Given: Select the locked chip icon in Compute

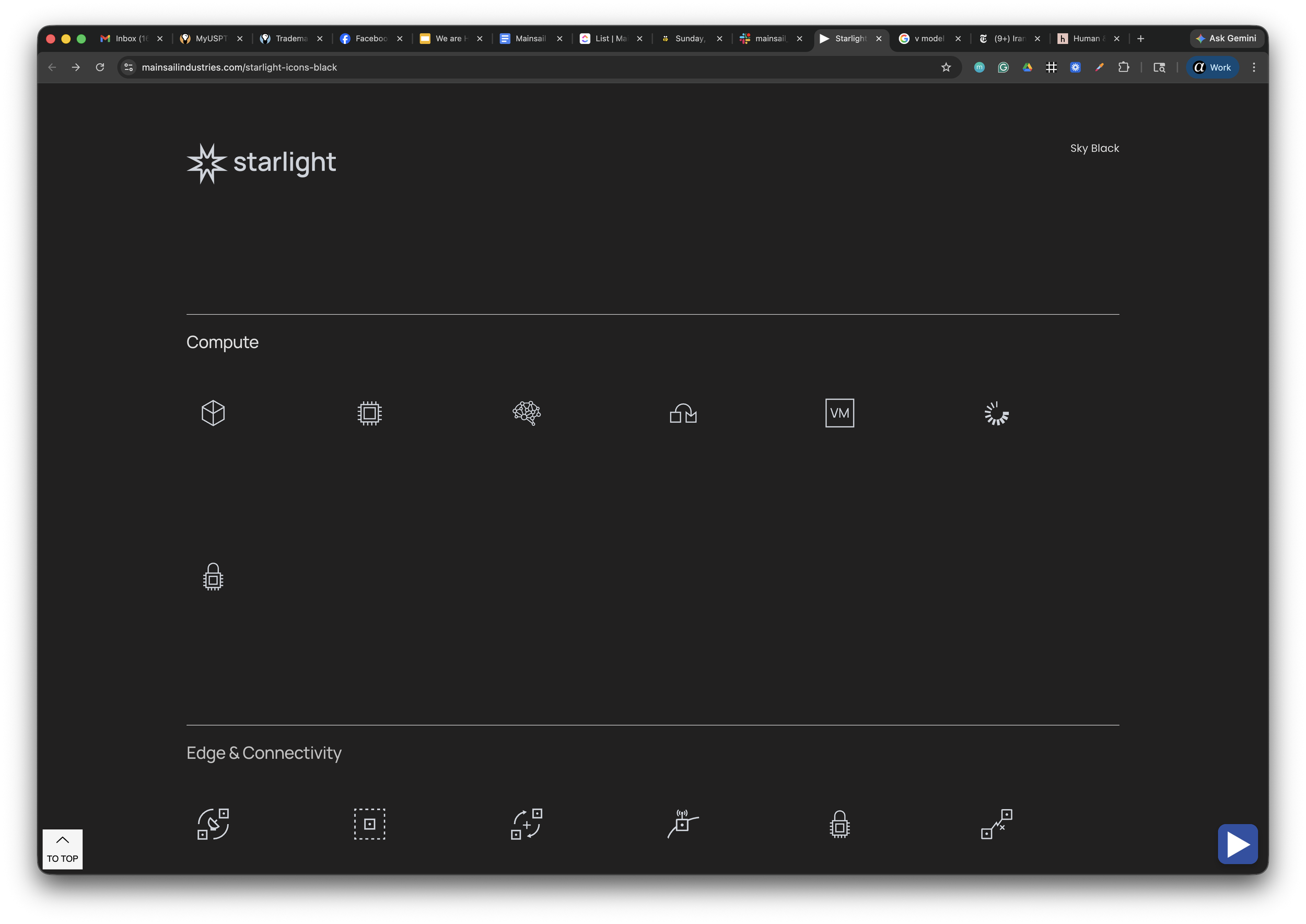Looking at the screenshot, I should 213,577.
